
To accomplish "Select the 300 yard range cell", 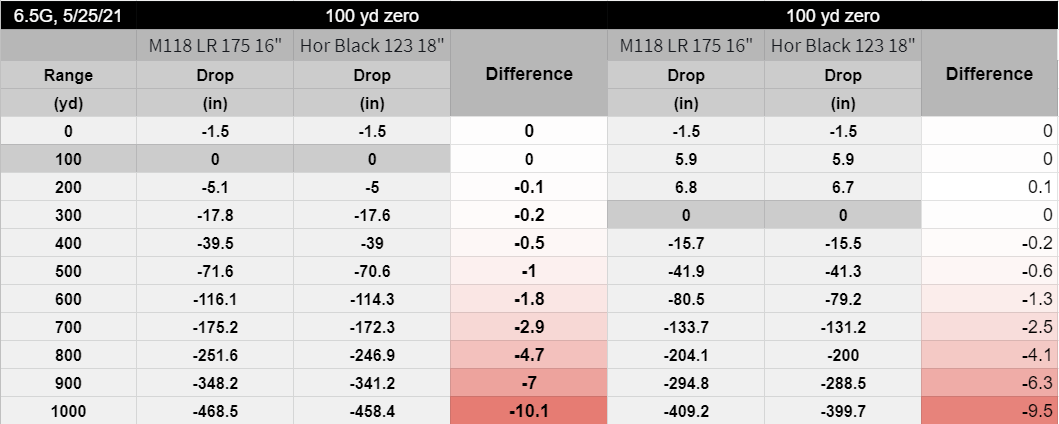I will click(68, 215).
